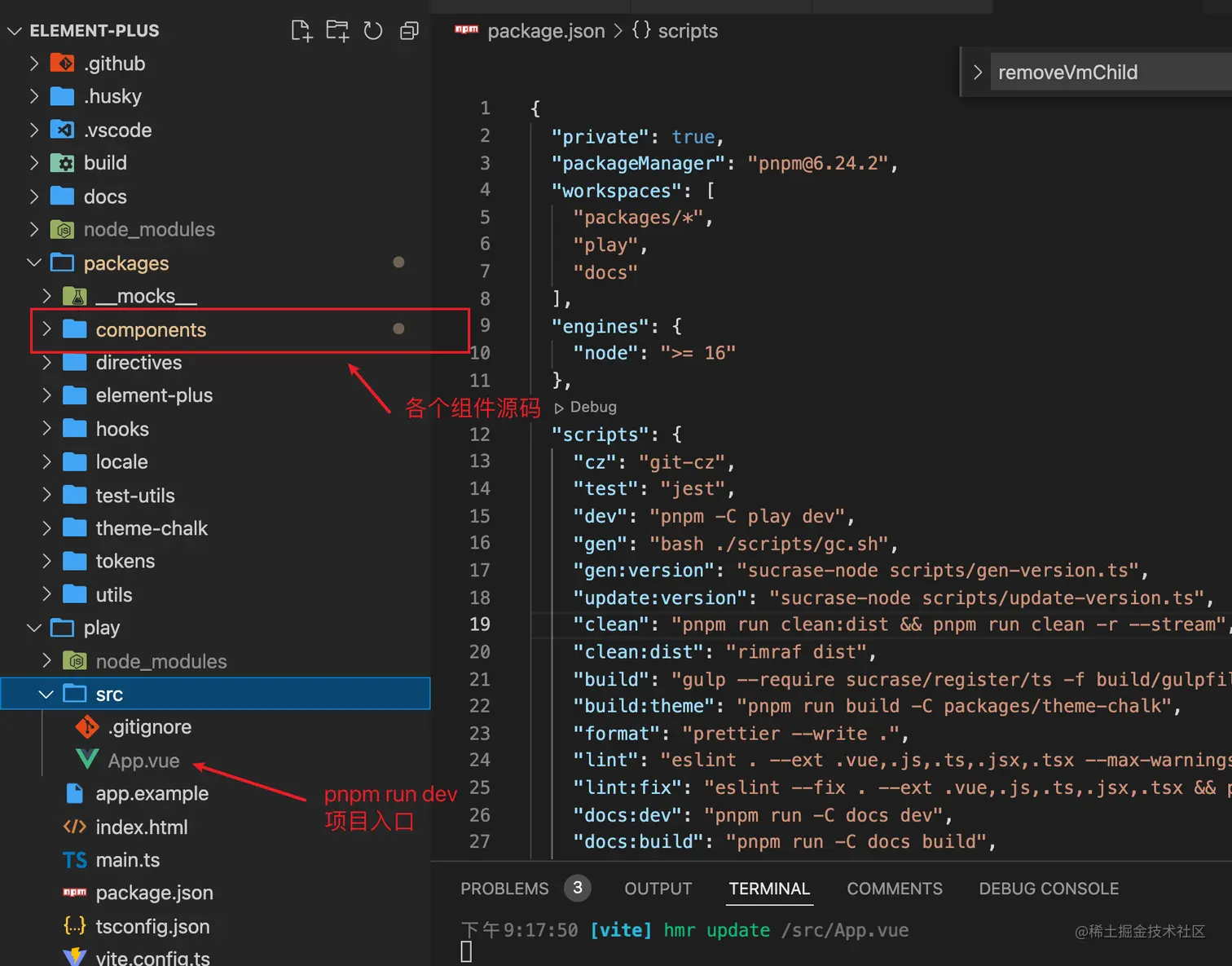
Task: Click the terminal cursor input line
Action: [x=466, y=951]
